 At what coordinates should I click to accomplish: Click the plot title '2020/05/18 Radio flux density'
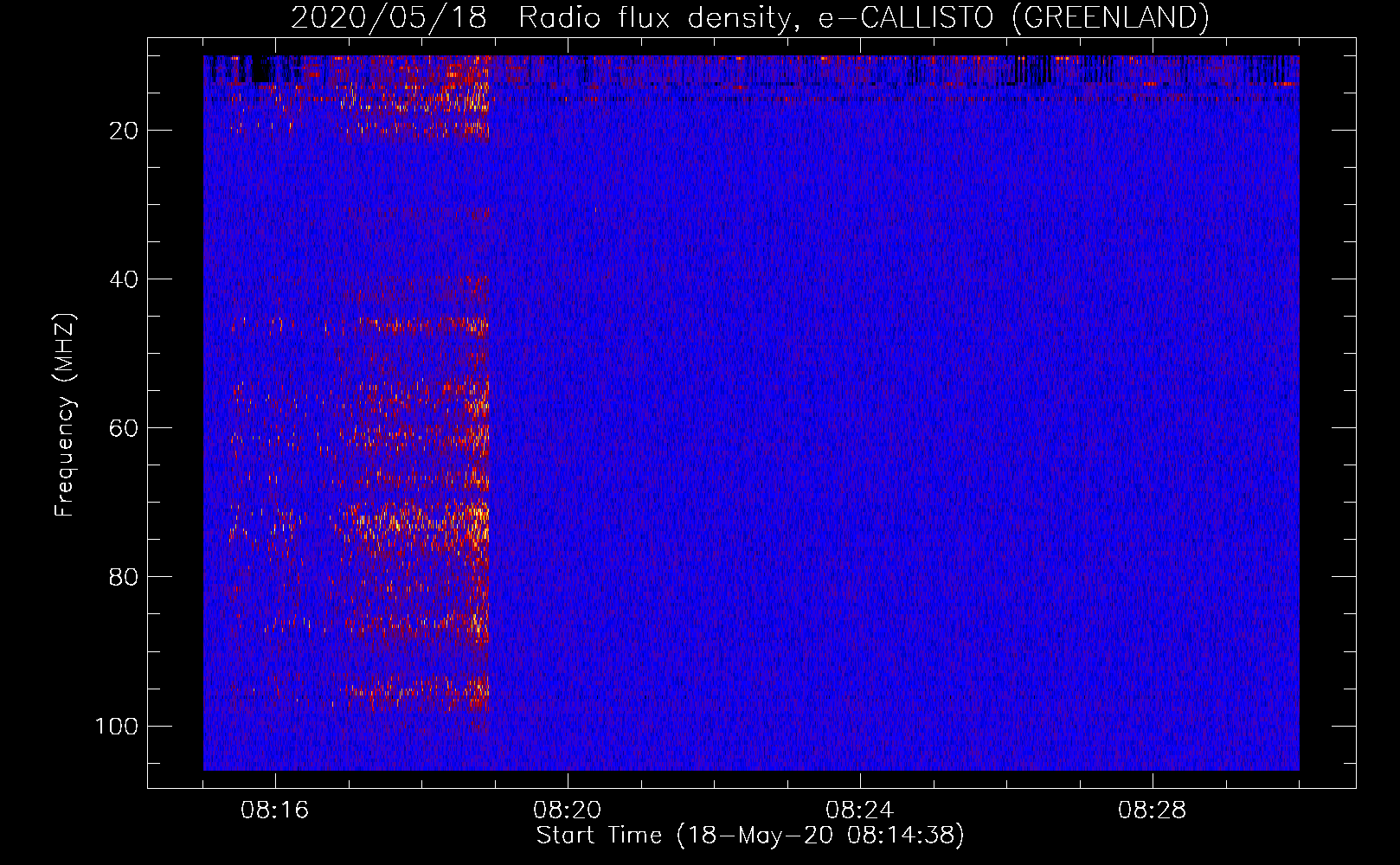pyautogui.click(x=749, y=17)
